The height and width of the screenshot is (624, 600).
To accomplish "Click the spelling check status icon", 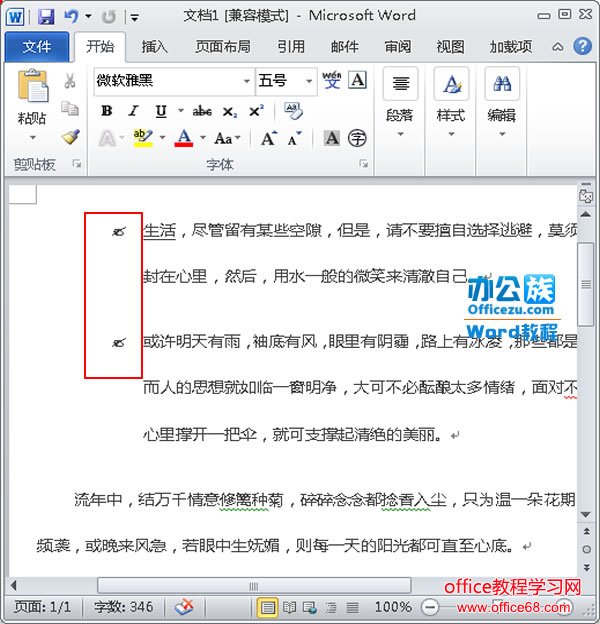I will click(184, 607).
